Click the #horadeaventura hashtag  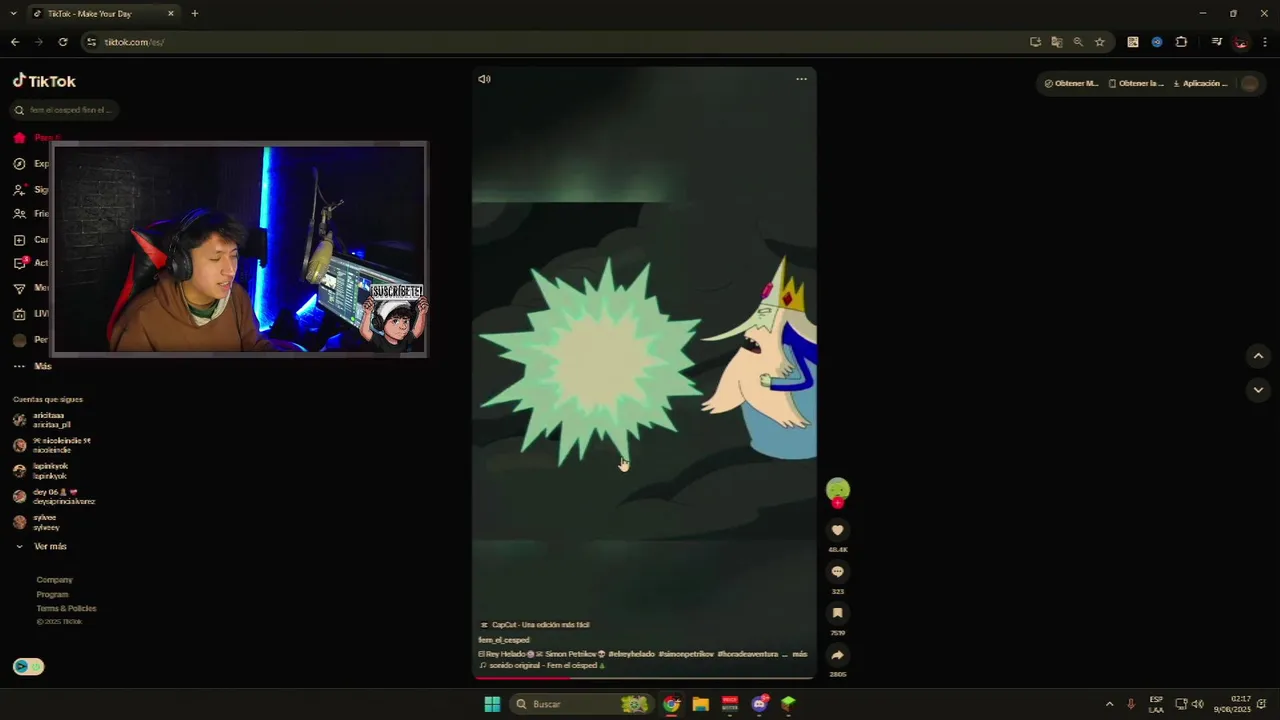747,654
